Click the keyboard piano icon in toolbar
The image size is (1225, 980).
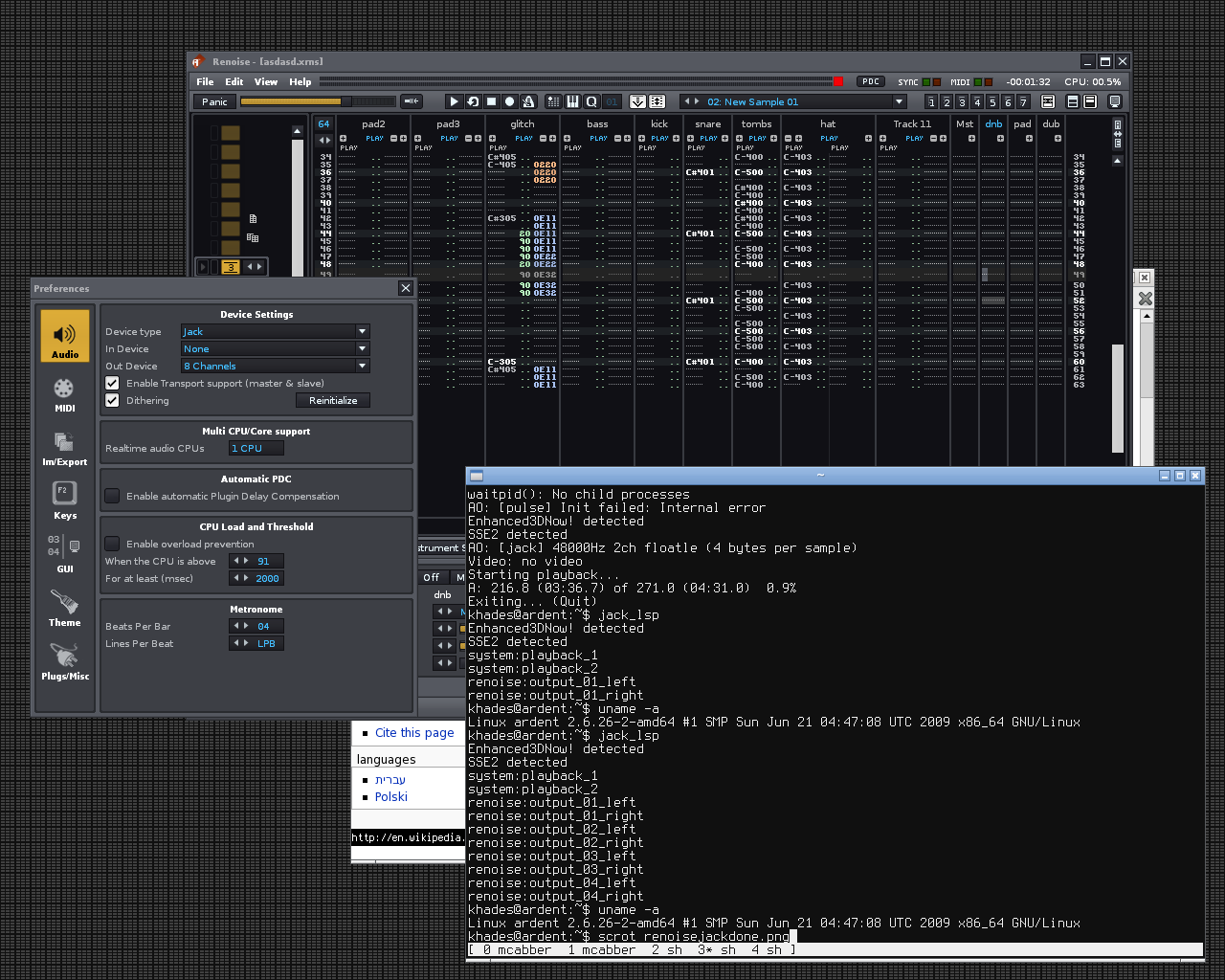573,101
